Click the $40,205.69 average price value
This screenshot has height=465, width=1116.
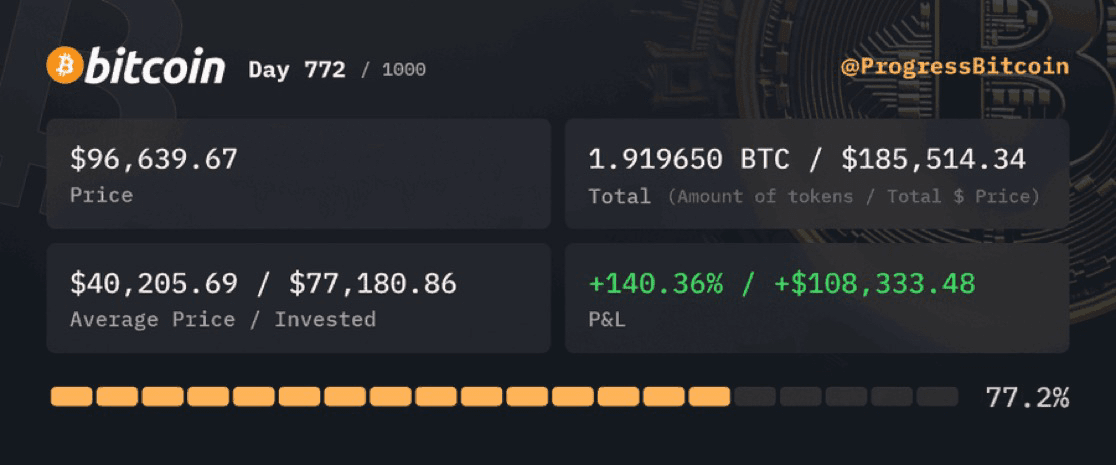[x=154, y=283]
